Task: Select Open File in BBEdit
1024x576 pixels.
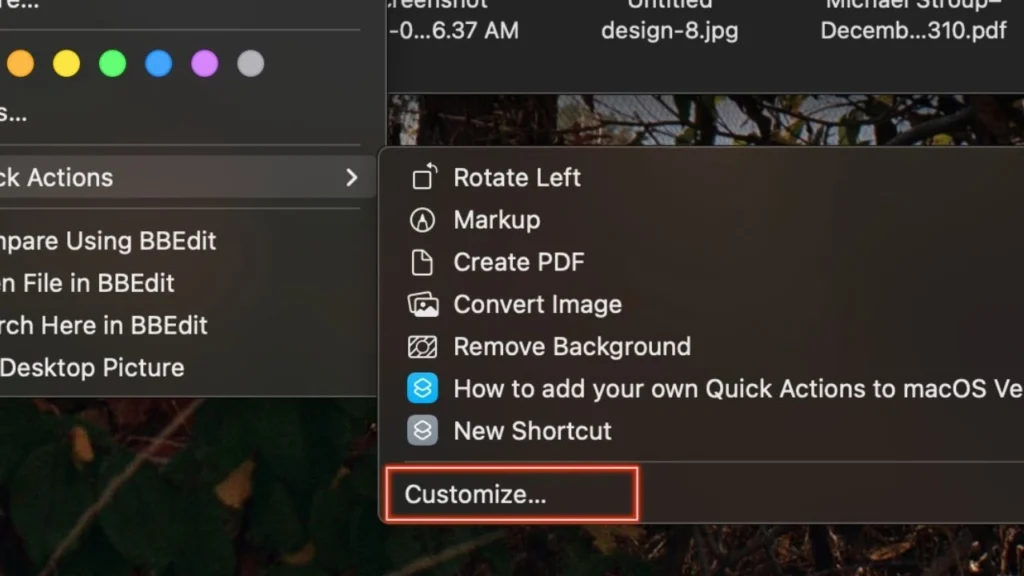Action: click(88, 283)
